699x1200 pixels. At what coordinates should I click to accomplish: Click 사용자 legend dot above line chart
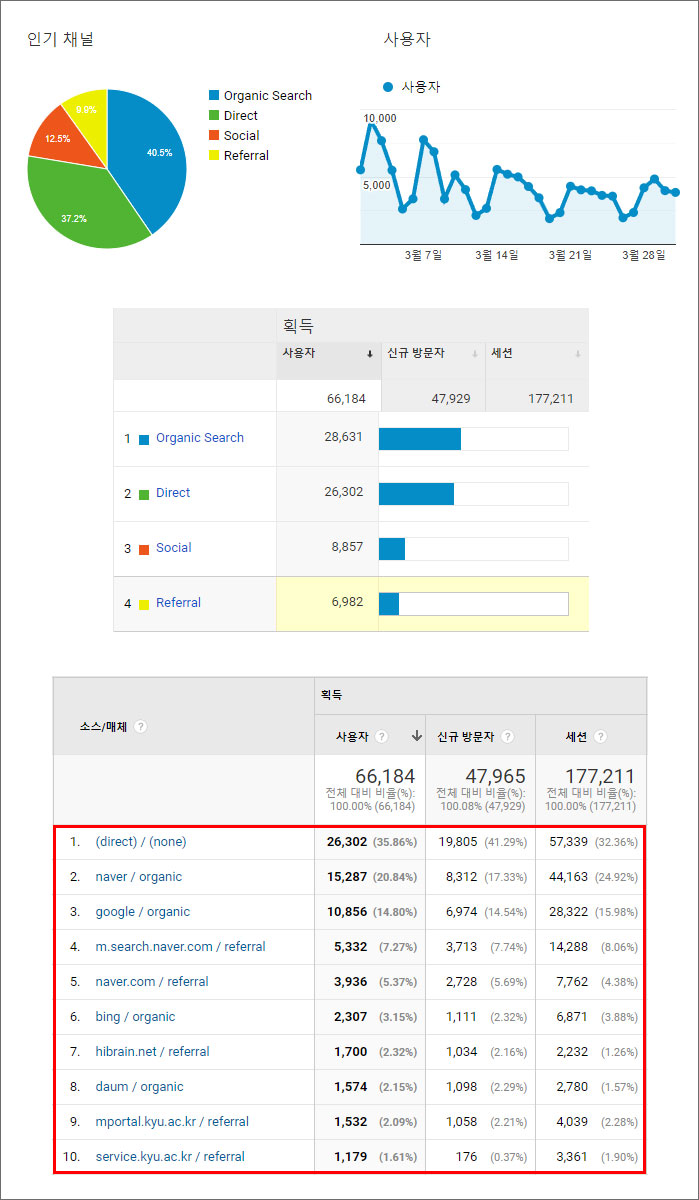pyautogui.click(x=388, y=87)
